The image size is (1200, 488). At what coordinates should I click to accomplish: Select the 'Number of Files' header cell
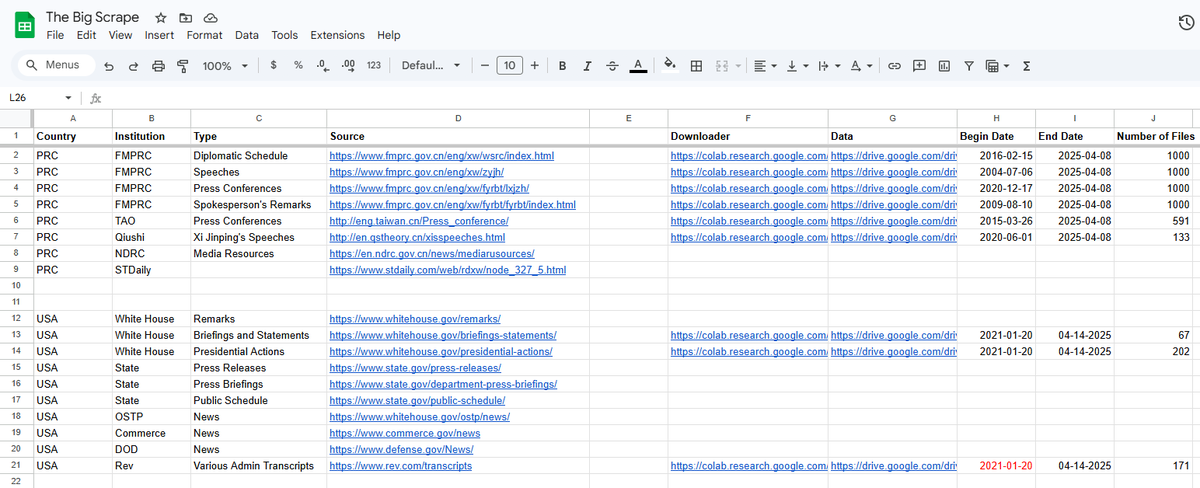1155,136
